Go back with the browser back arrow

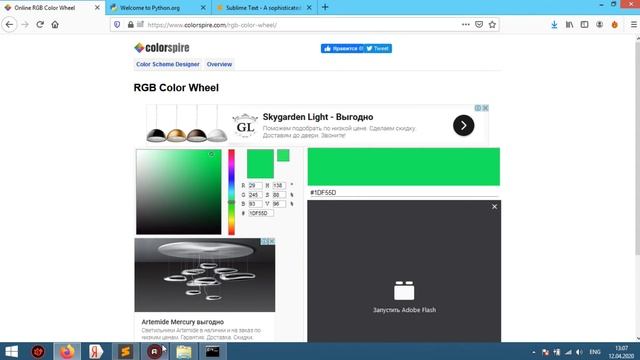pos(9,24)
